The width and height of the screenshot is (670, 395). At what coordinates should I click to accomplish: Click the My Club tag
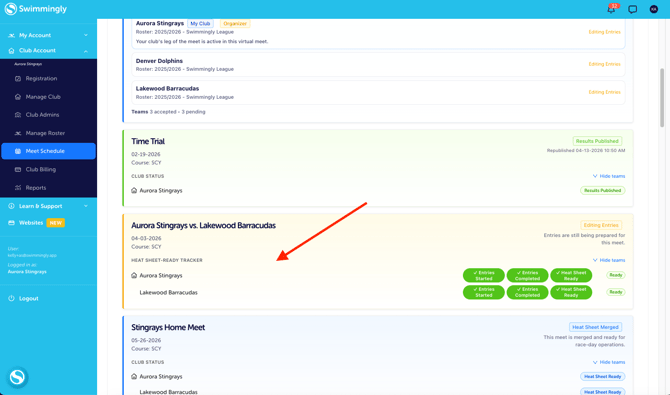(200, 24)
